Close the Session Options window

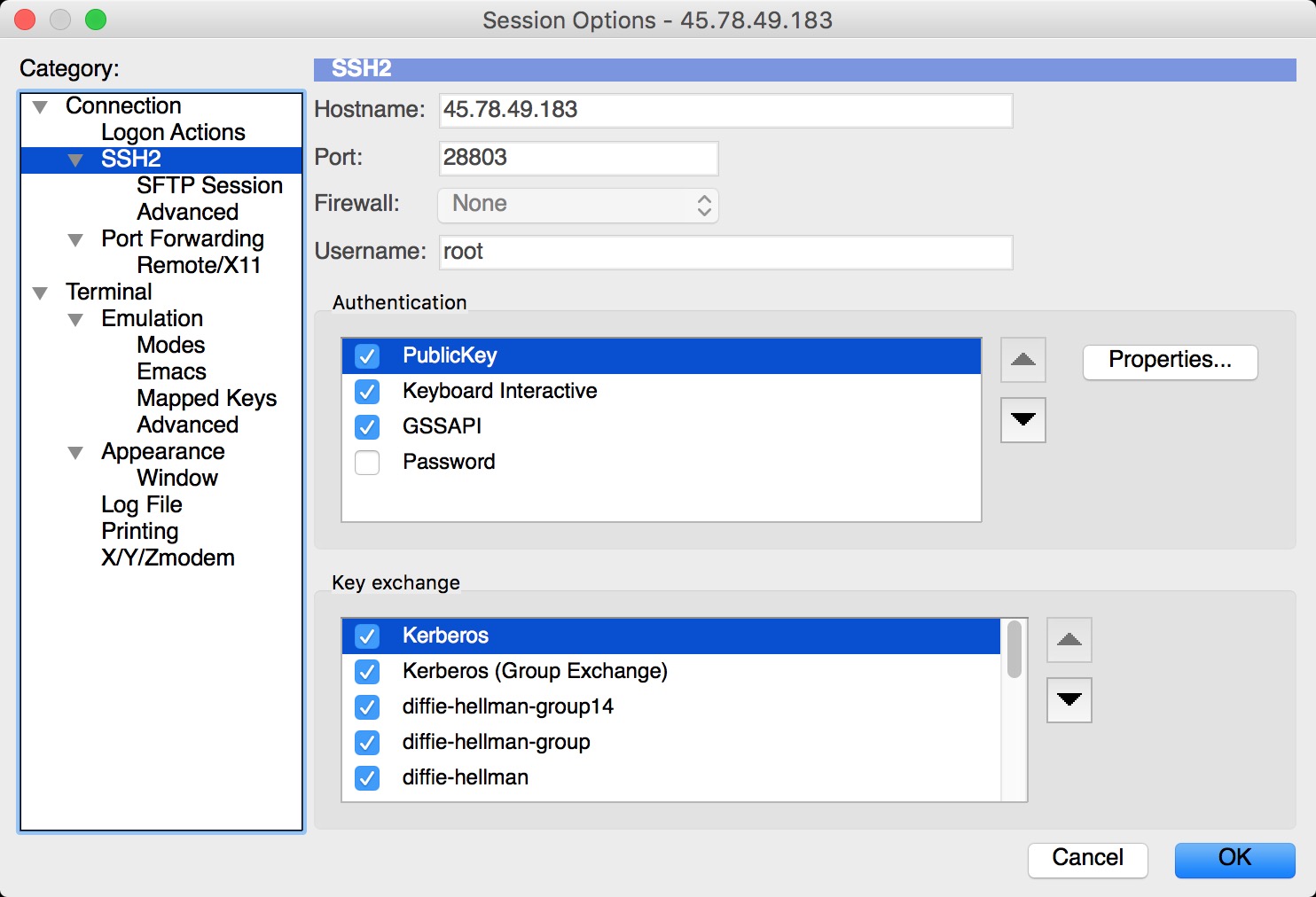(x=25, y=19)
